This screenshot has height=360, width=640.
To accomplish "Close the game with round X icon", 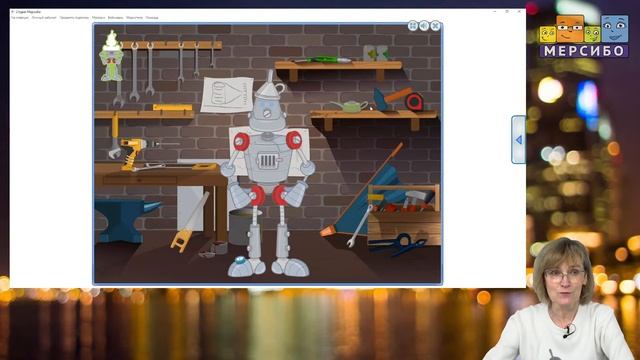I will coord(436,26).
